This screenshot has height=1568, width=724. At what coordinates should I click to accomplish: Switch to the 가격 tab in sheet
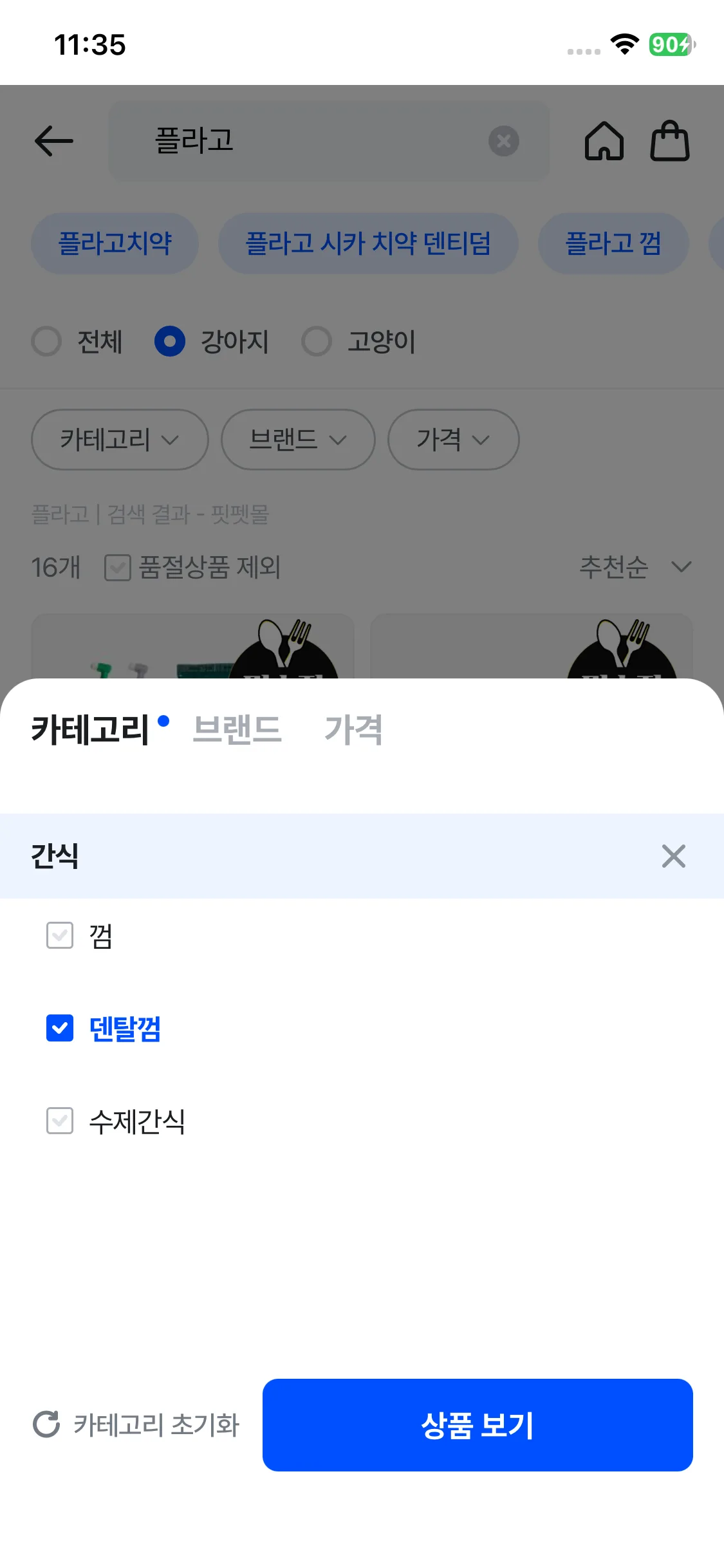click(353, 730)
